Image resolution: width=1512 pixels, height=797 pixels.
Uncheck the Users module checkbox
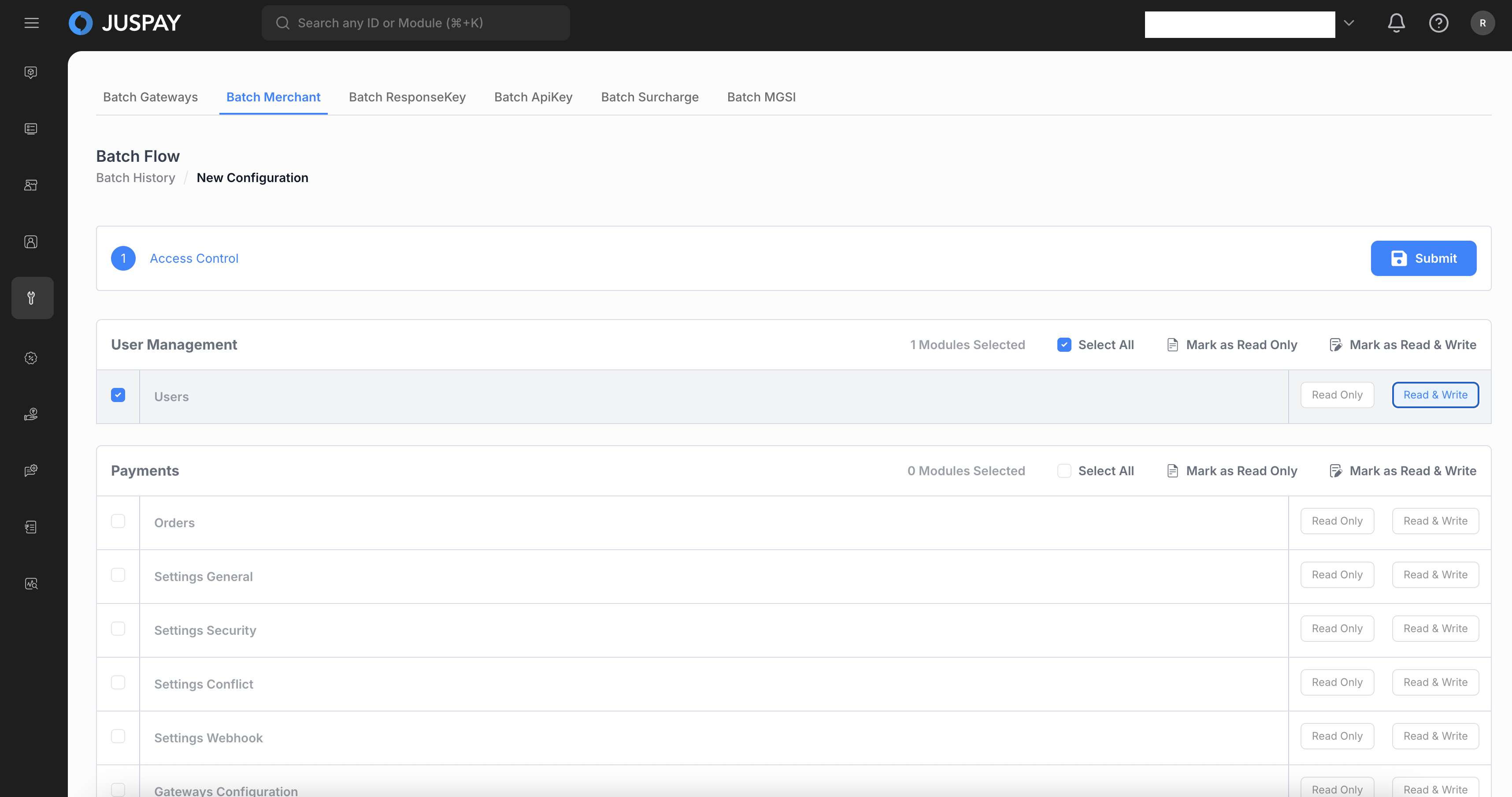(x=118, y=395)
